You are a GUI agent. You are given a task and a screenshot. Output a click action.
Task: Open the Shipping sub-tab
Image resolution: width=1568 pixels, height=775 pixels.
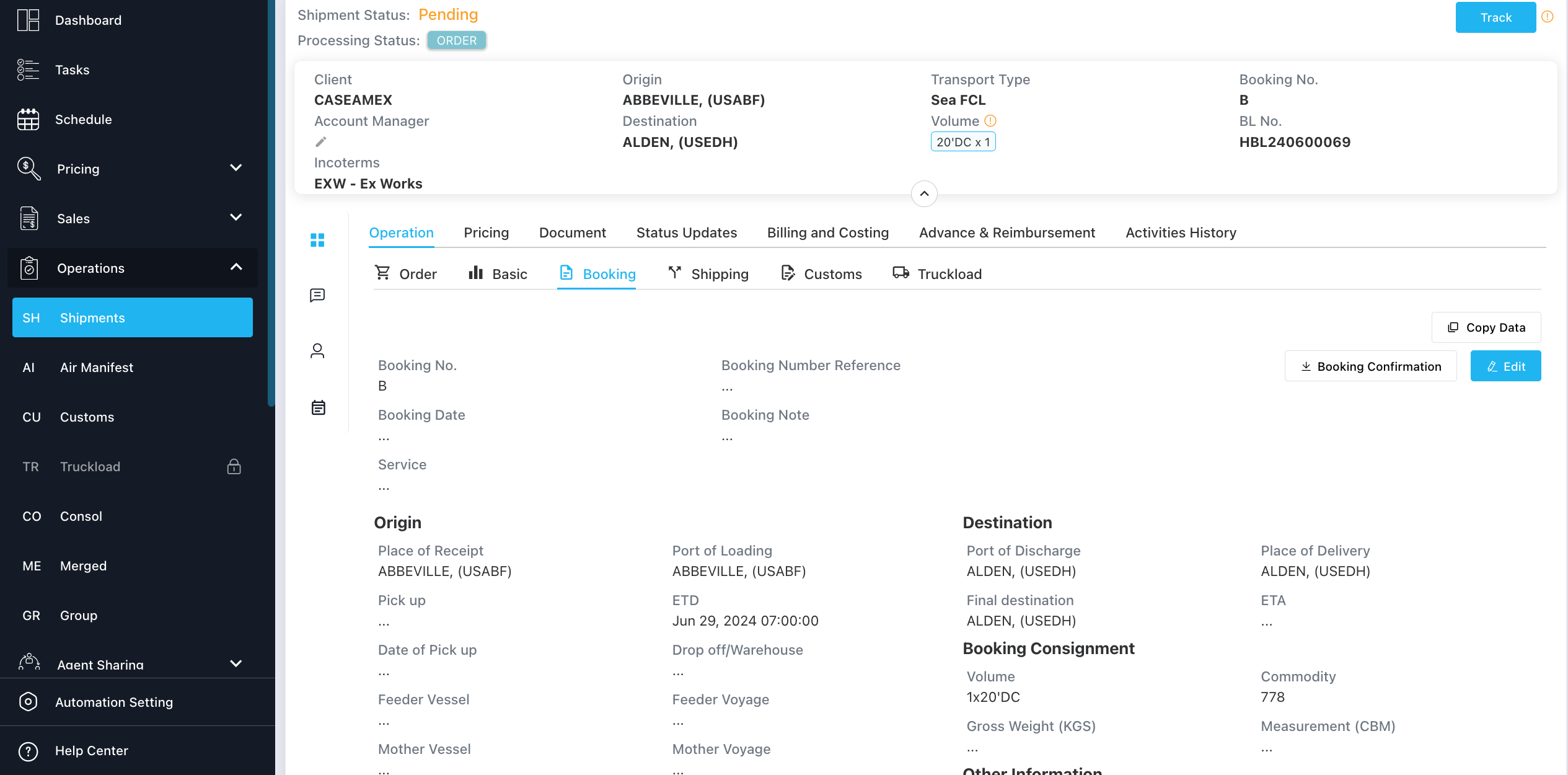pos(708,274)
